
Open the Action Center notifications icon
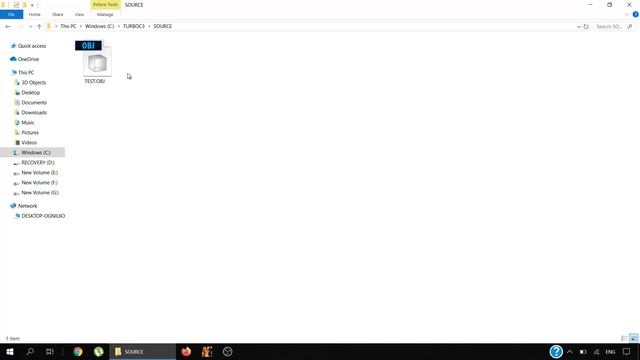click(627, 351)
